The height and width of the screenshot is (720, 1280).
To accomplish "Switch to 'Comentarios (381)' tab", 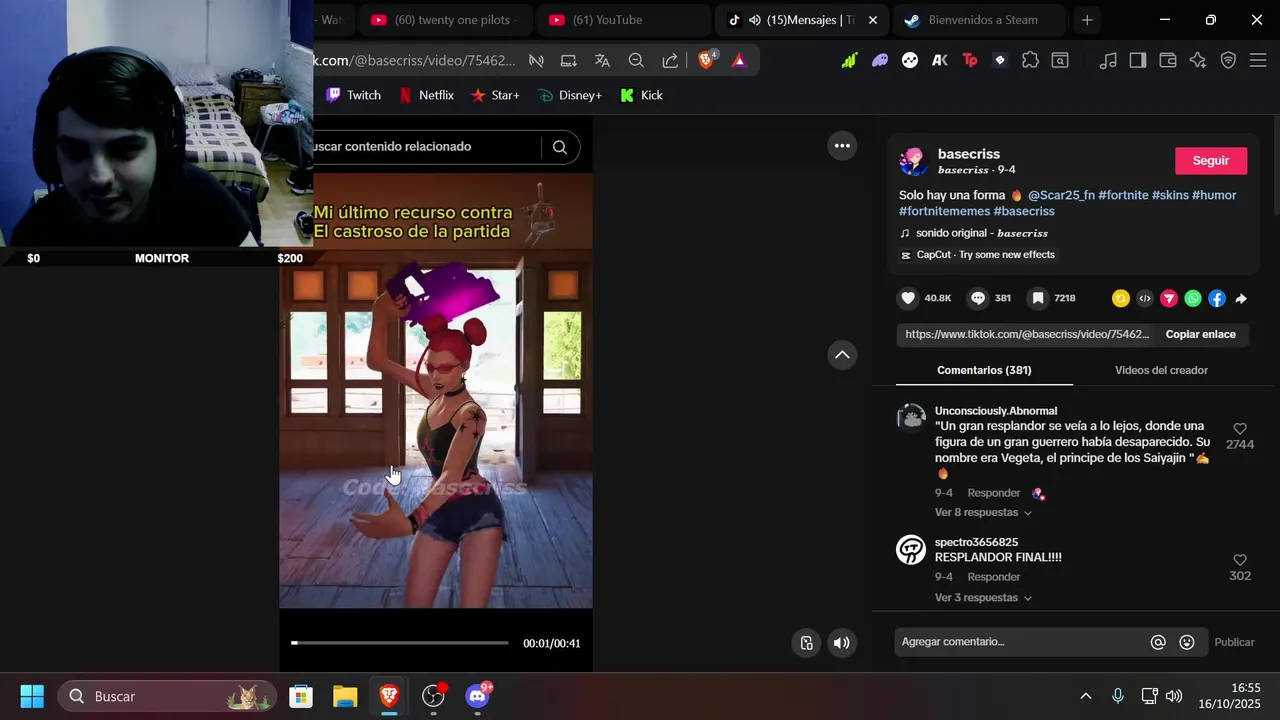I will coord(984,370).
